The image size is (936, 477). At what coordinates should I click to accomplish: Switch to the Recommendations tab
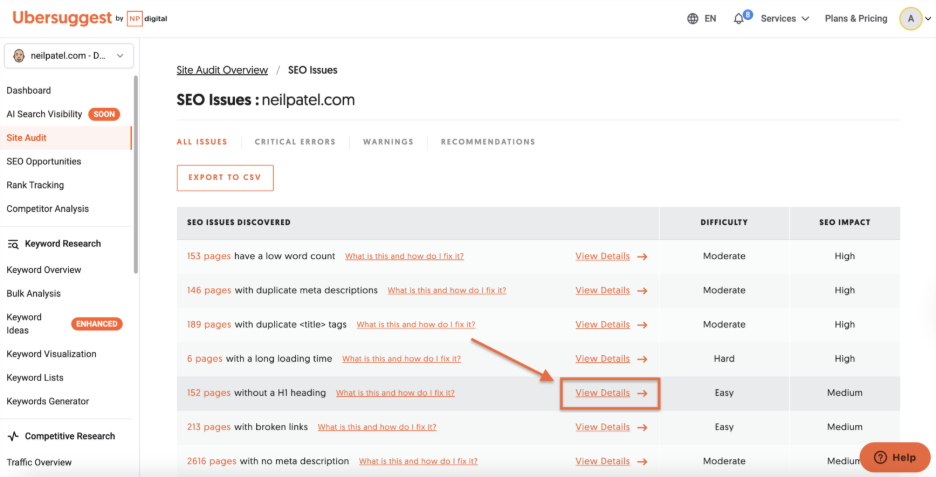click(488, 142)
